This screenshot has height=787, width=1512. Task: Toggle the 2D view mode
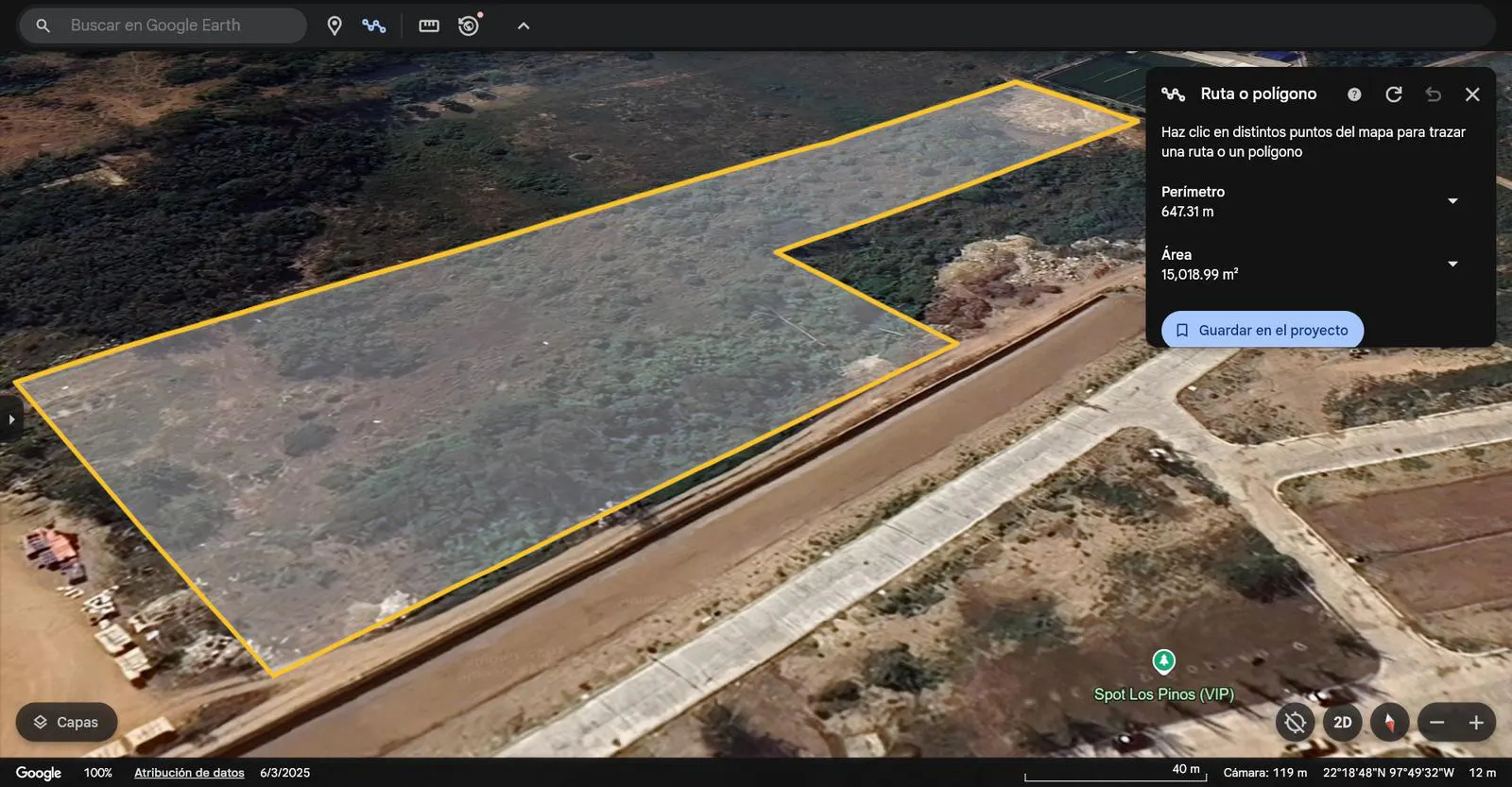[1343, 723]
